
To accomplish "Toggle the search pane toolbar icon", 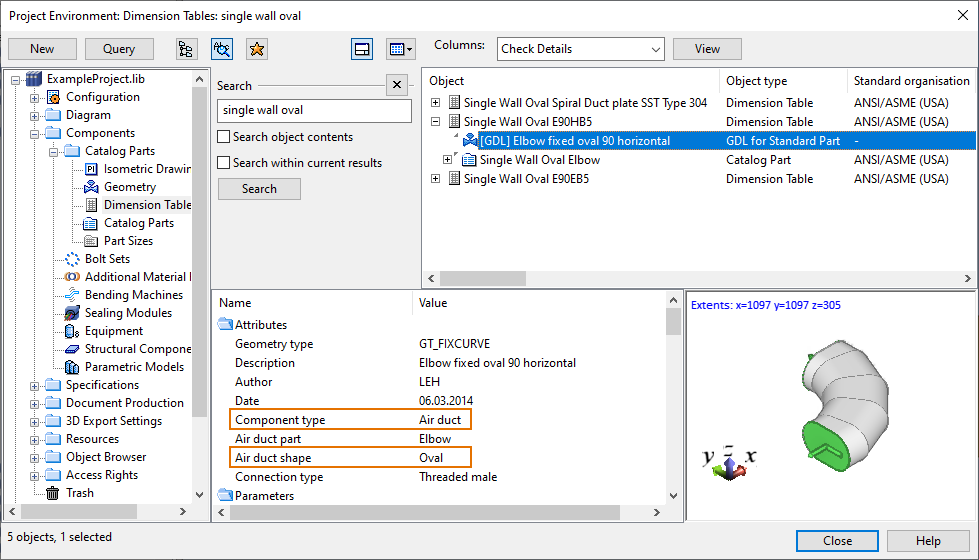I will coord(222,49).
